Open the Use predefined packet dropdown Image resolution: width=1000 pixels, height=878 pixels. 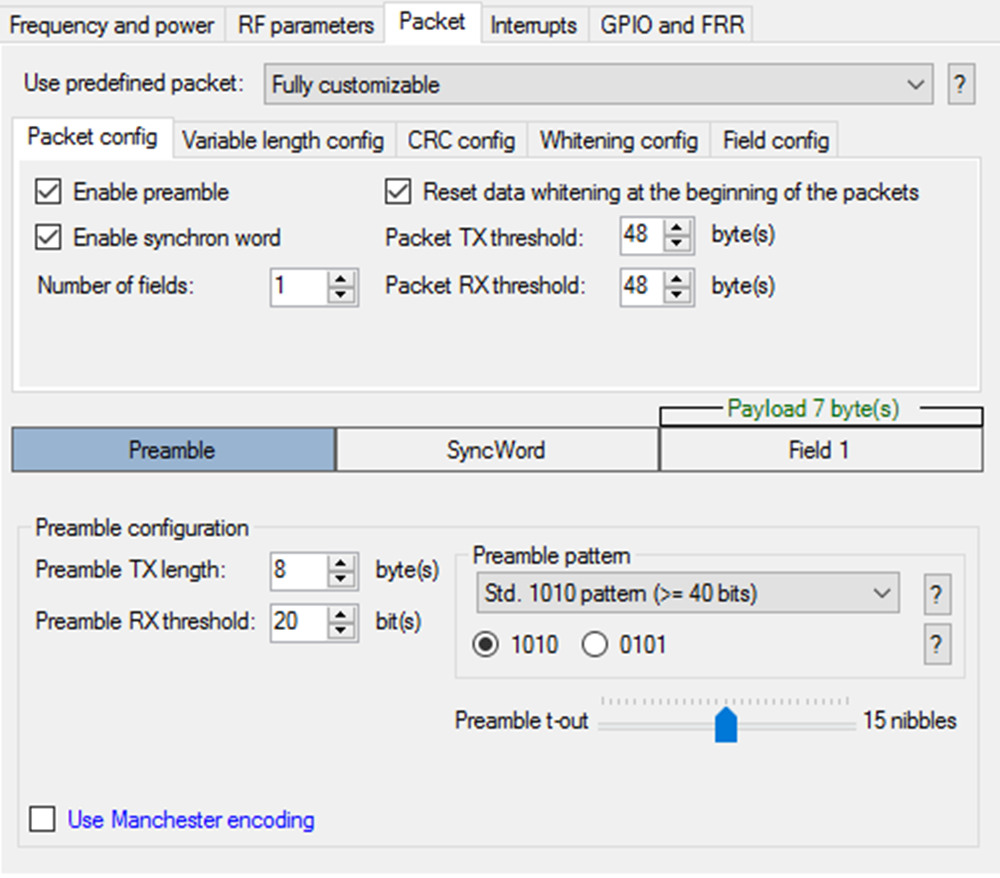point(598,85)
